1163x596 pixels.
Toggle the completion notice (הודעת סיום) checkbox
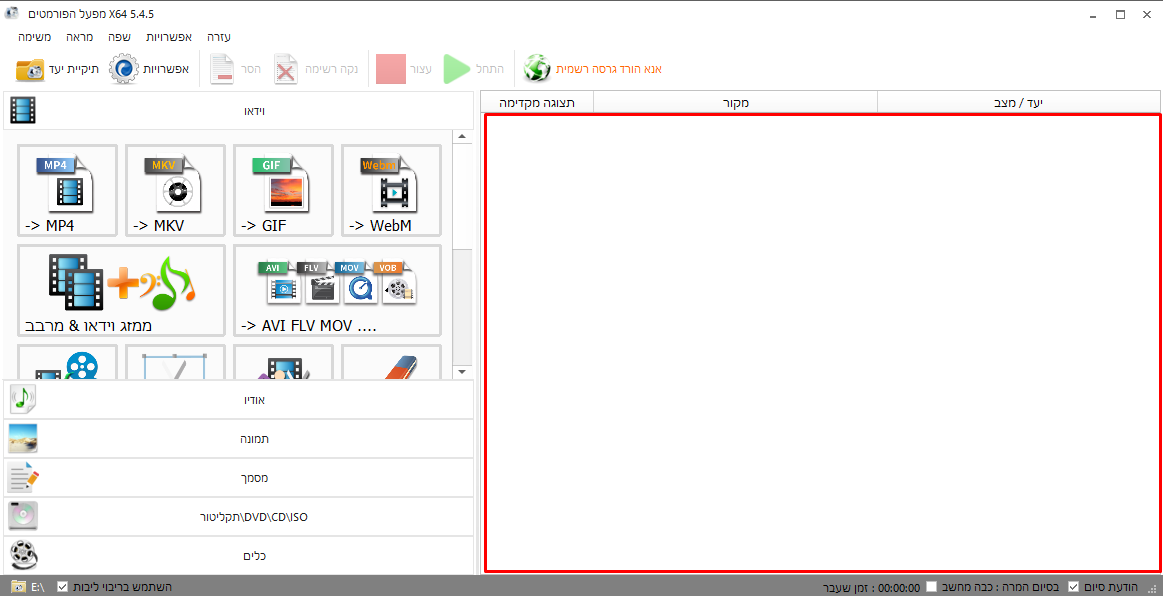(1073, 587)
